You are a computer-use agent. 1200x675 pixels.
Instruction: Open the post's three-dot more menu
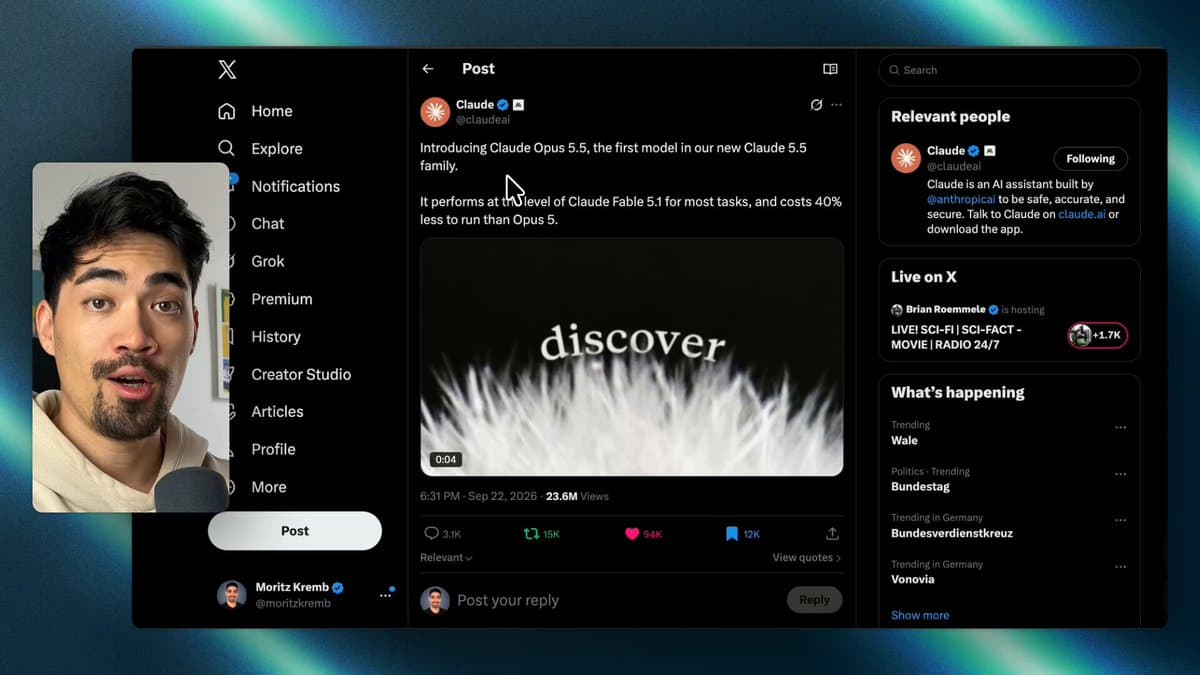click(x=837, y=105)
